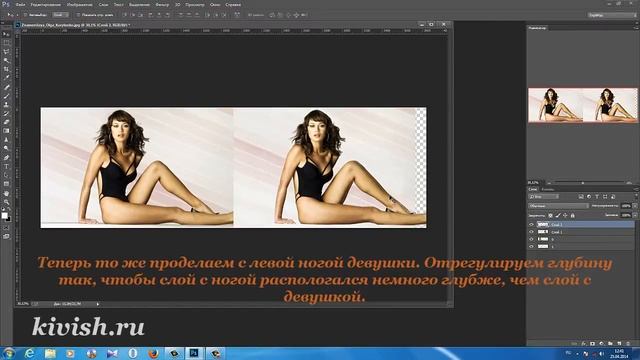
Task: Click Navigator zoom in button
Action: [629, 183]
